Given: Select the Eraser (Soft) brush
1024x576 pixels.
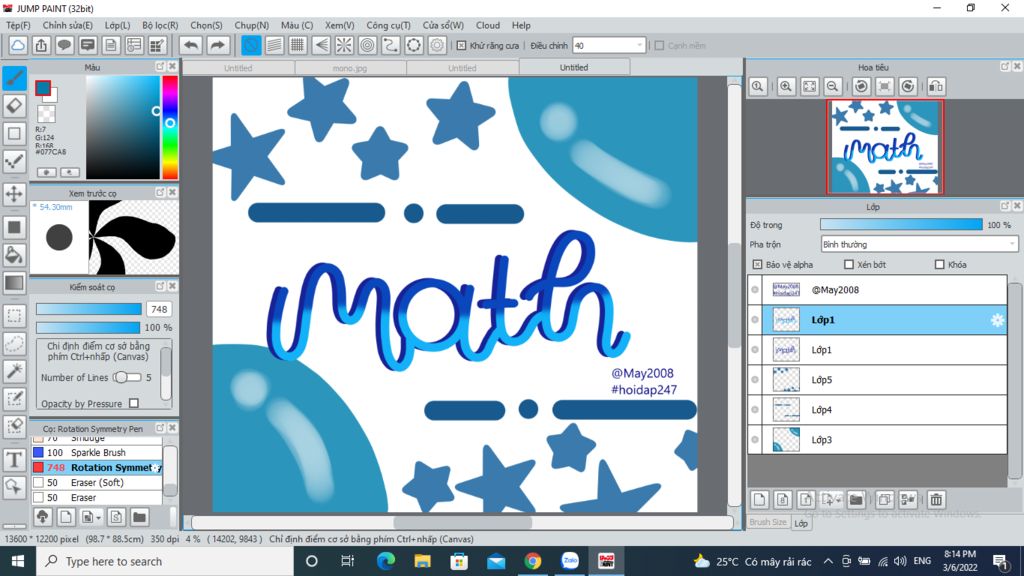Looking at the screenshot, I should [97, 483].
